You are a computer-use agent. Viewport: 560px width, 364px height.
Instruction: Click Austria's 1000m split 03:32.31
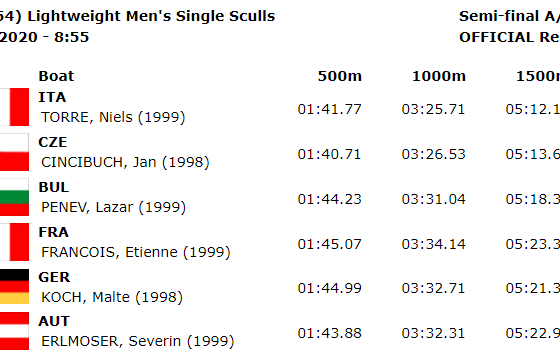pos(434,333)
